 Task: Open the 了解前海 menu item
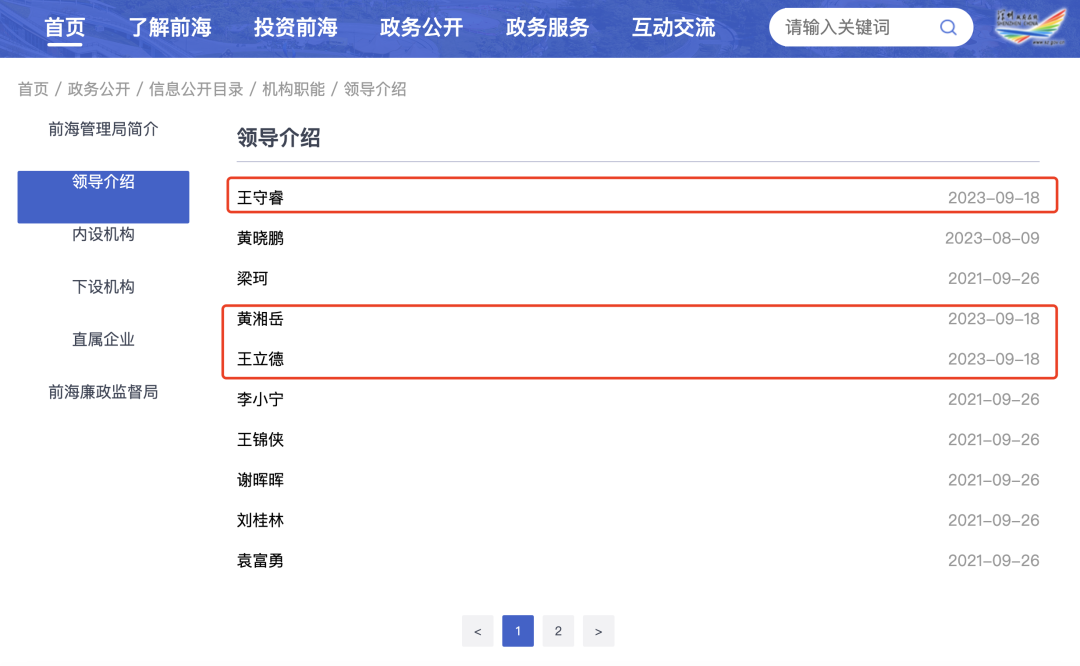[170, 28]
